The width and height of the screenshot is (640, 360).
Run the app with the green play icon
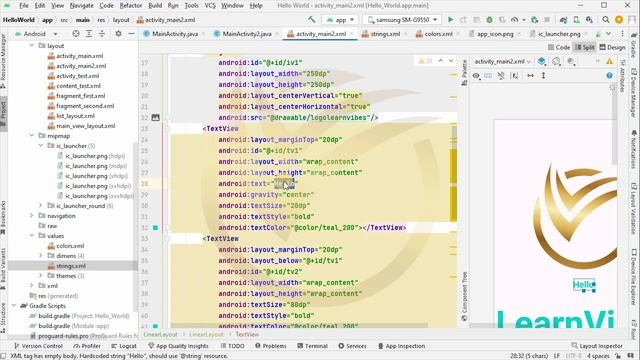point(451,20)
